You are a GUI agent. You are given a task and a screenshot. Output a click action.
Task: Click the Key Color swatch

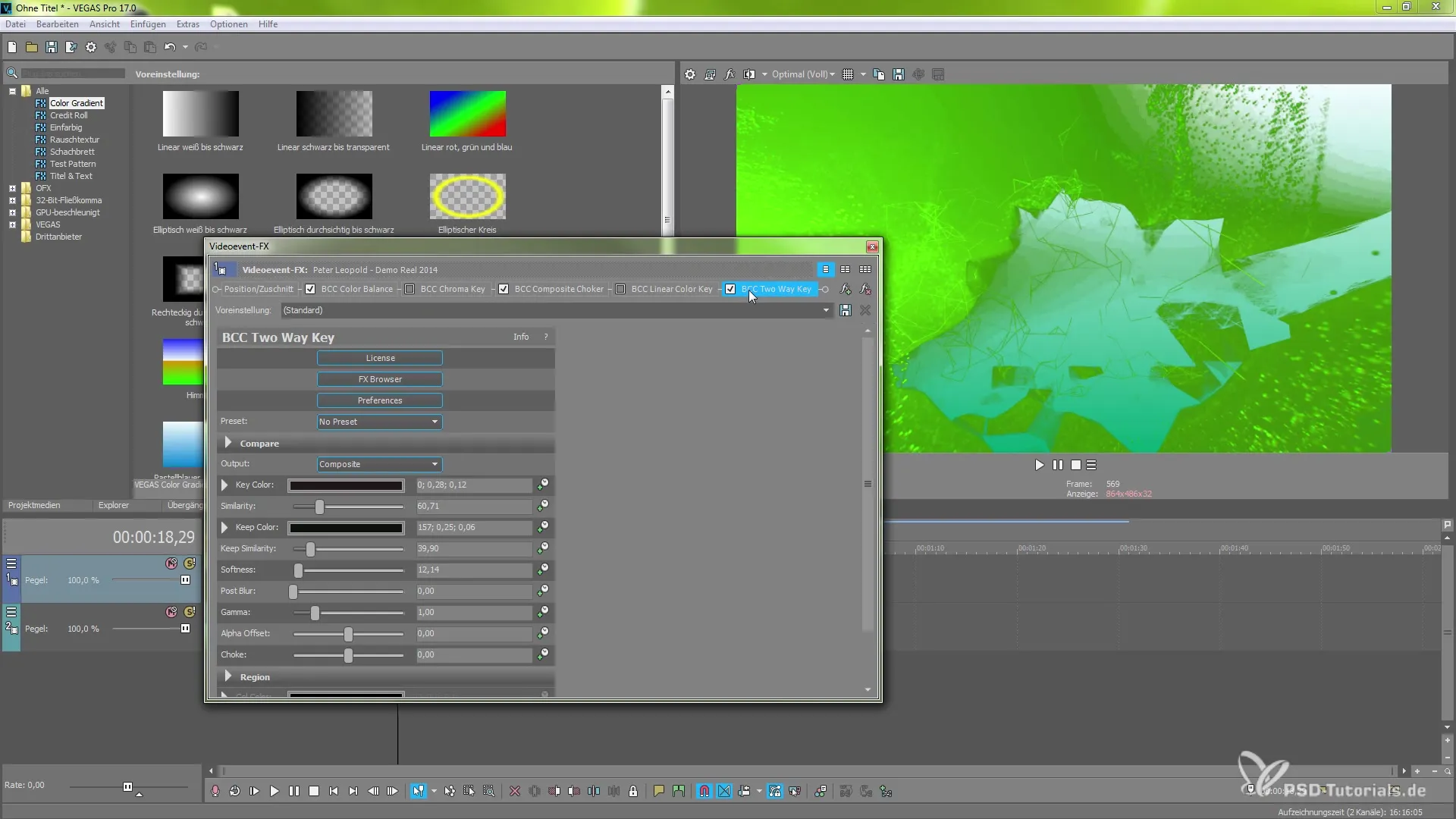click(346, 485)
